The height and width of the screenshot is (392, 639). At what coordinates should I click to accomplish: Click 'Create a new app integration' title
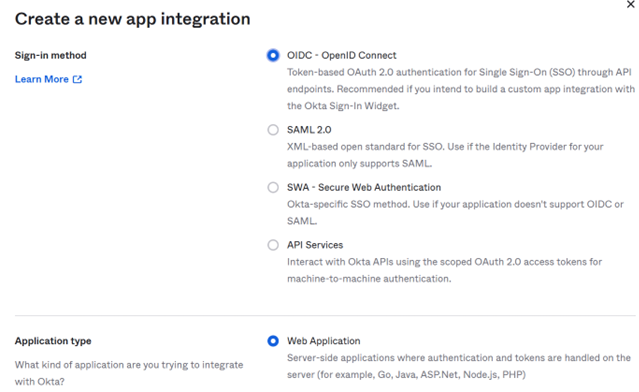pyautogui.click(x=132, y=19)
